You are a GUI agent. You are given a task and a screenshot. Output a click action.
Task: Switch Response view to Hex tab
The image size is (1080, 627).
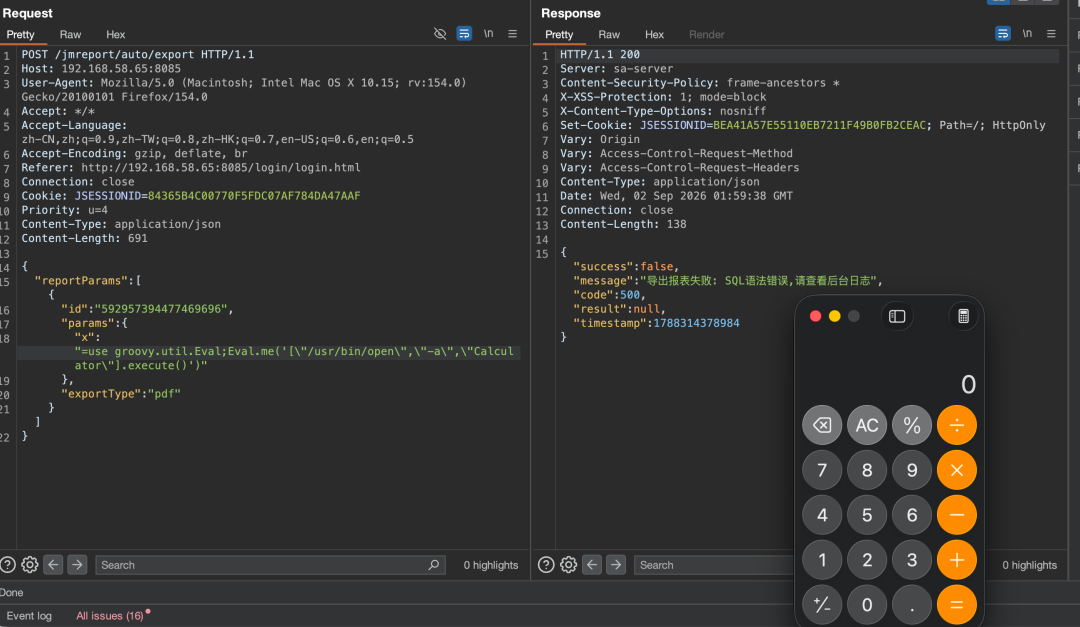654,34
